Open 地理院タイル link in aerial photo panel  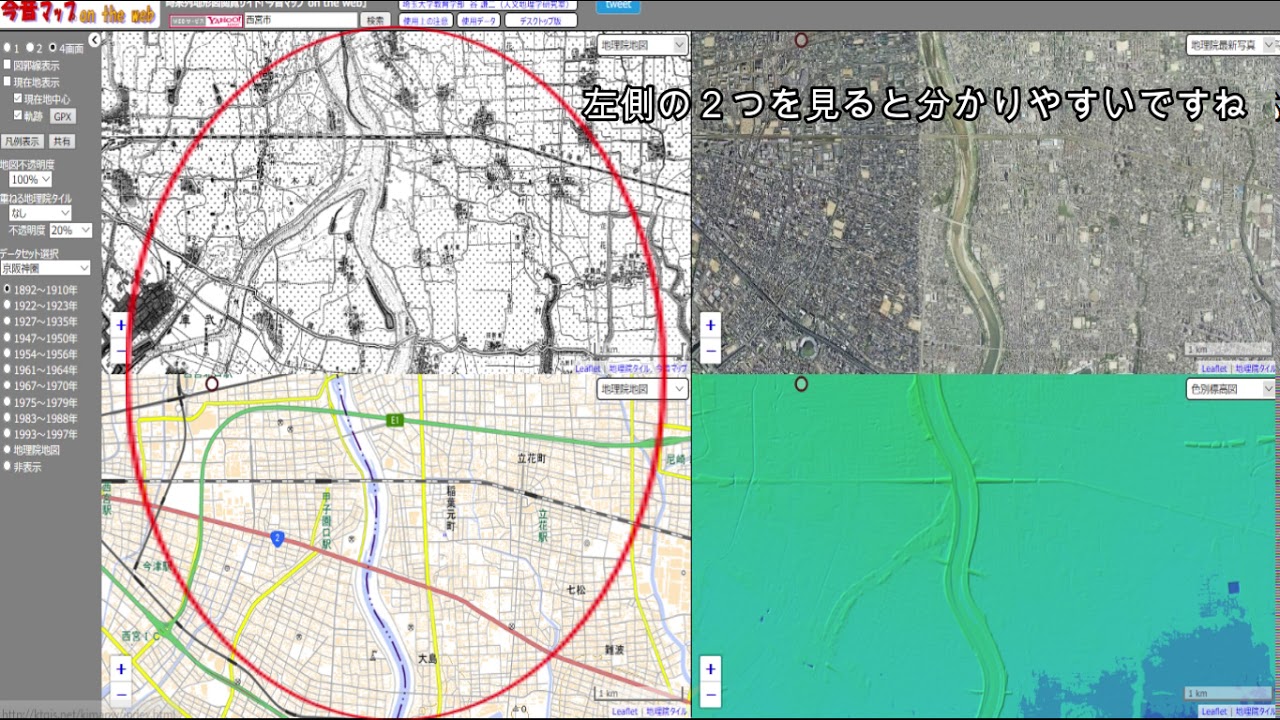coord(1255,368)
